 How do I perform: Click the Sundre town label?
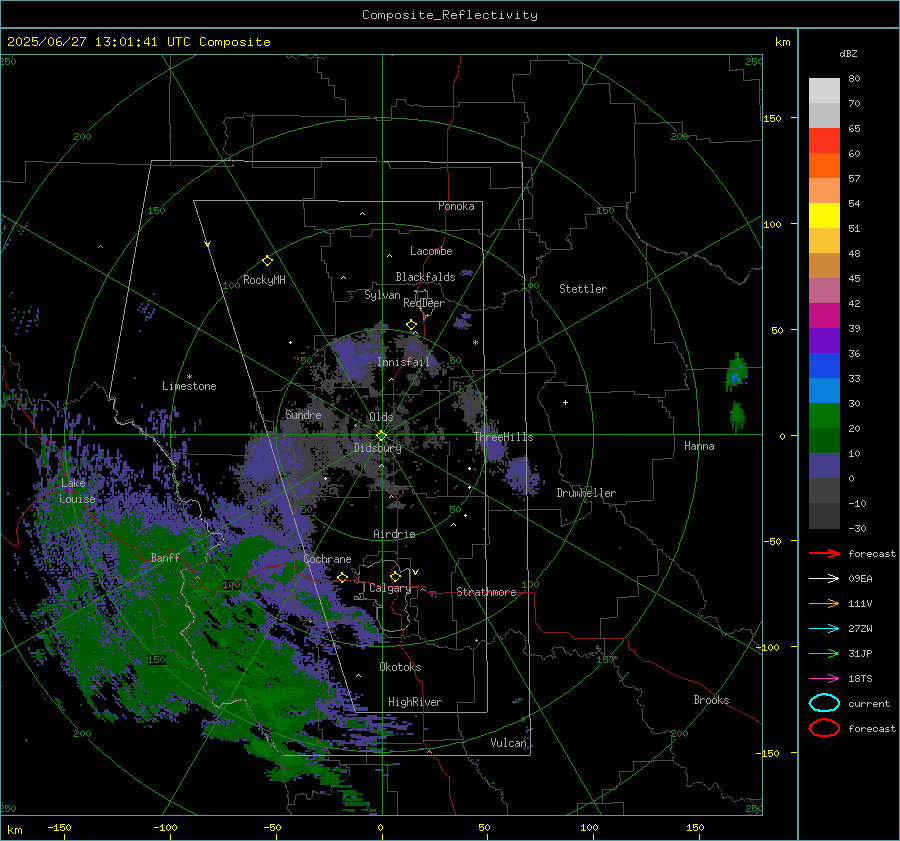point(303,414)
